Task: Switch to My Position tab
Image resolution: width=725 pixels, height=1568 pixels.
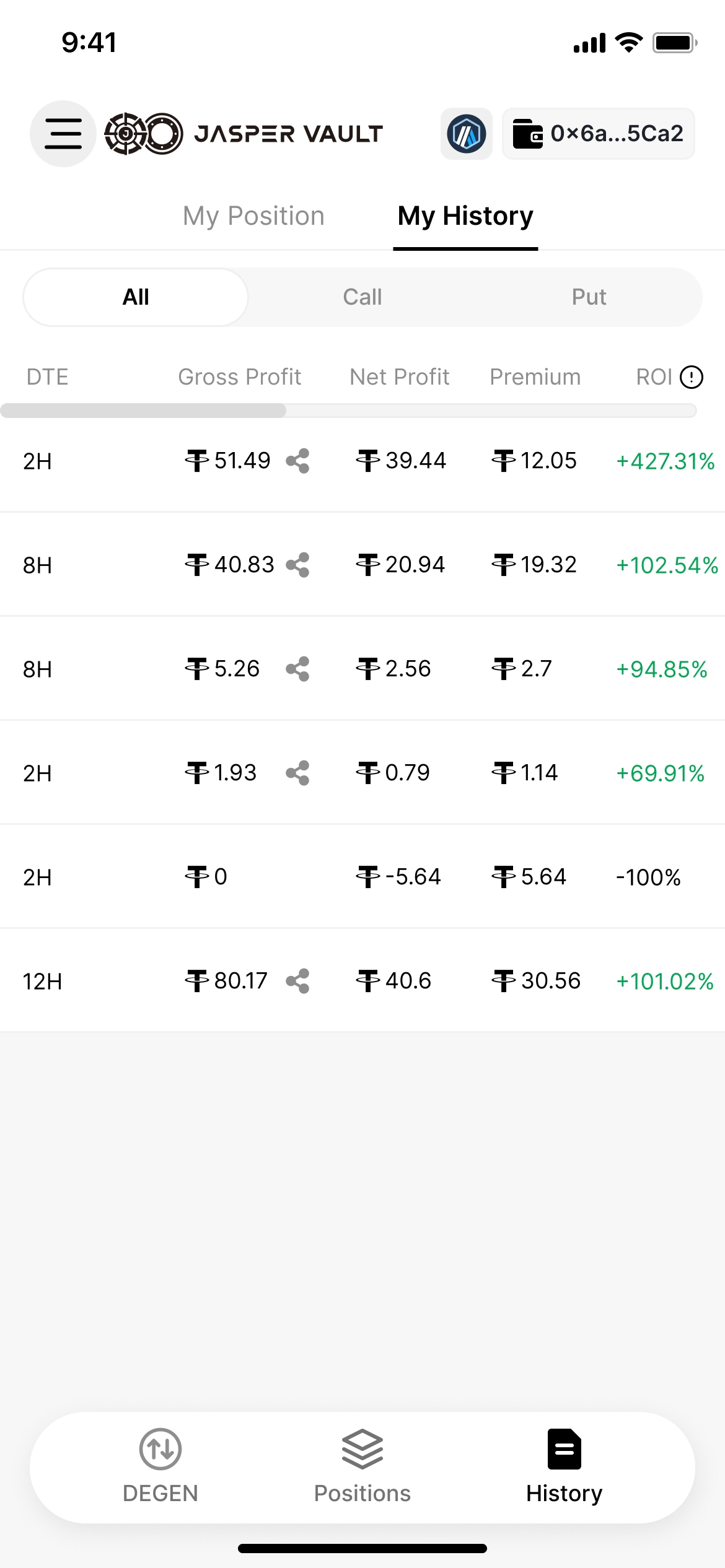Action: click(253, 216)
